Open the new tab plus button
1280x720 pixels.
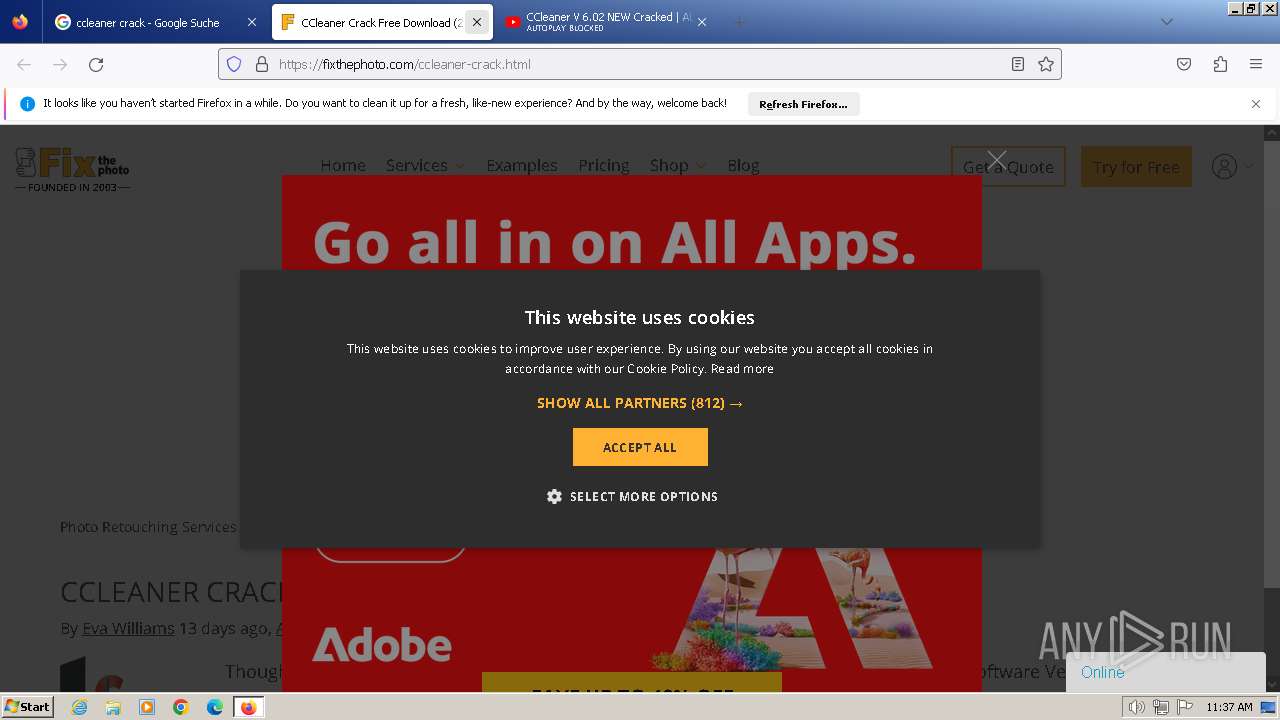(x=739, y=22)
